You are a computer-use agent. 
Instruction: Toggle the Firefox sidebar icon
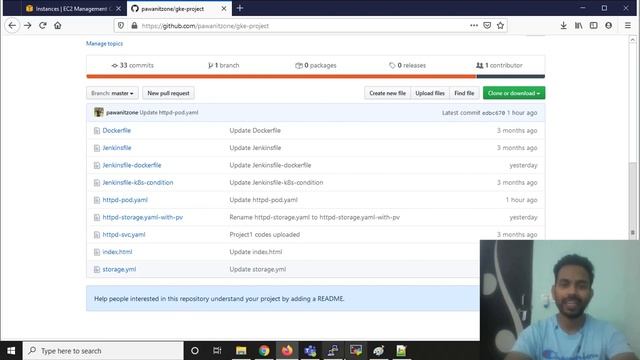593,25
